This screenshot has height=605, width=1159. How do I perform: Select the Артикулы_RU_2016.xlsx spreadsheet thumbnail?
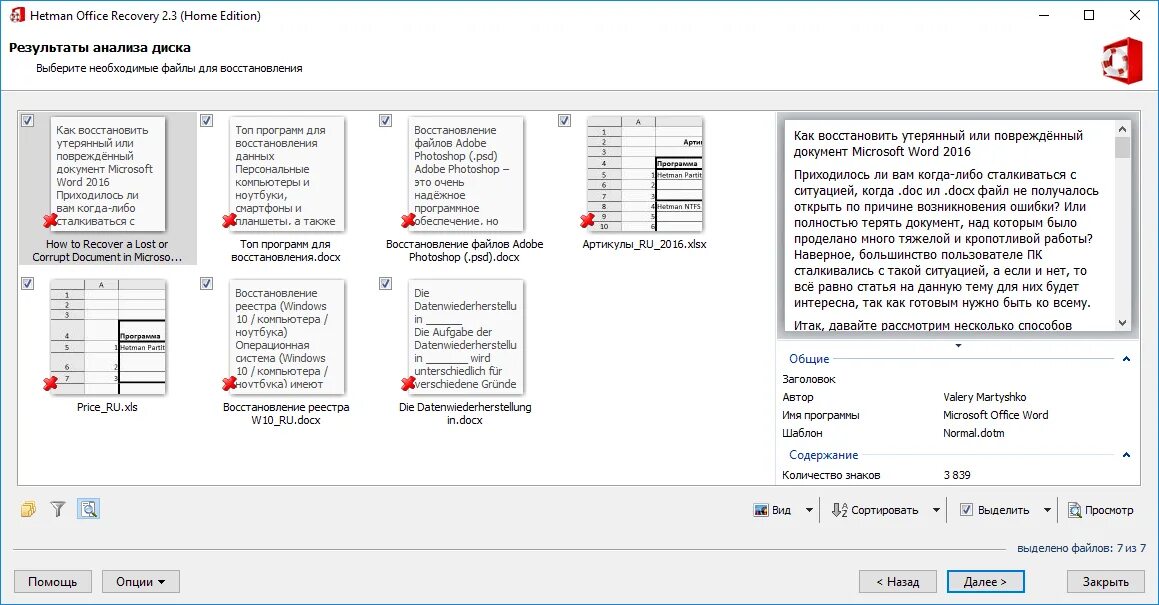pyautogui.click(x=645, y=174)
